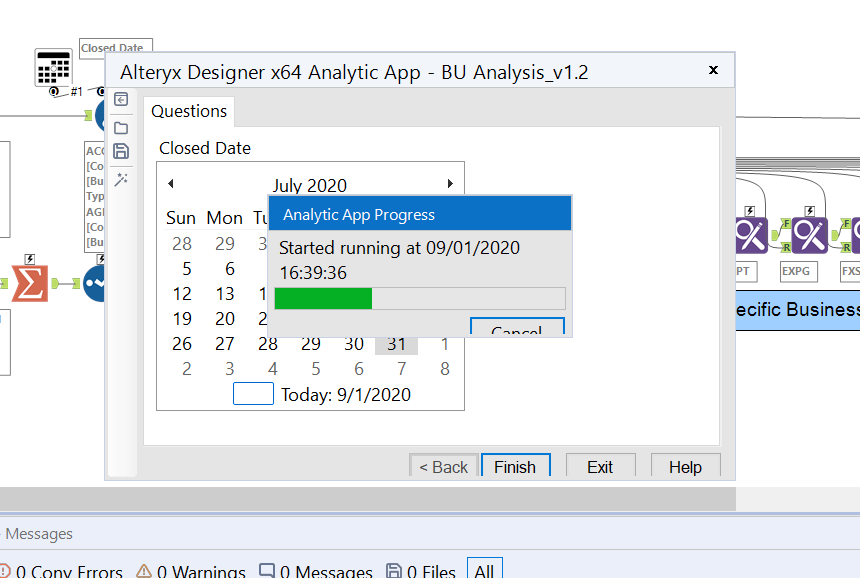Switch to the Questions tab
Image resolution: width=860 pixels, height=578 pixels.
pos(188,111)
